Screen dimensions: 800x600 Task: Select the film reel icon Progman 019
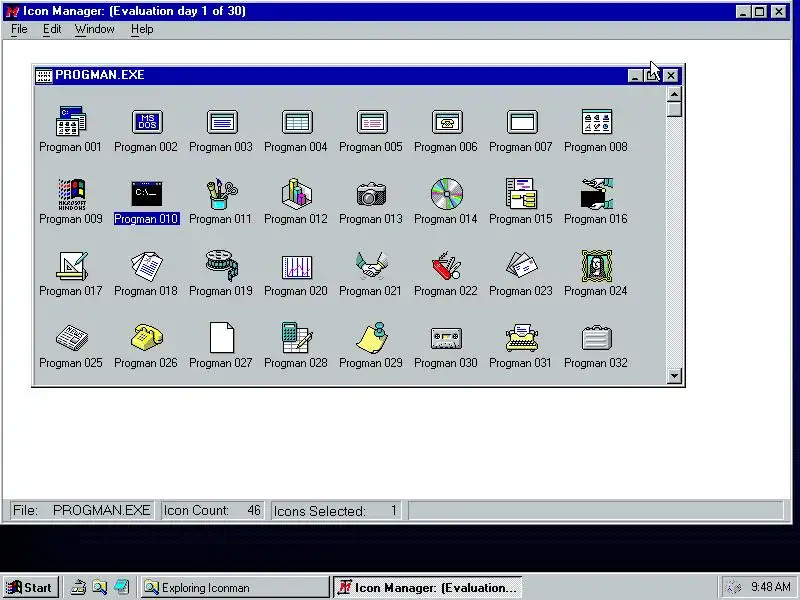click(x=222, y=265)
